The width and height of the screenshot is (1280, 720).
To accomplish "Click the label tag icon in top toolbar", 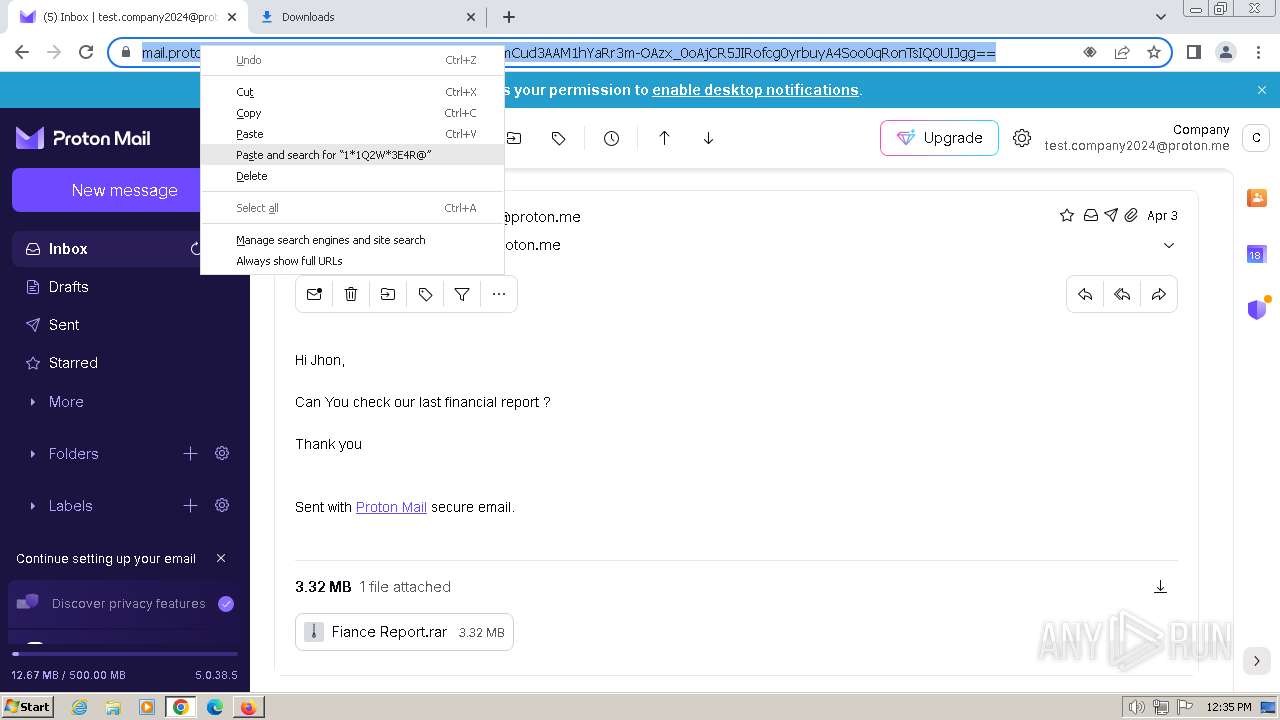I will pos(559,138).
